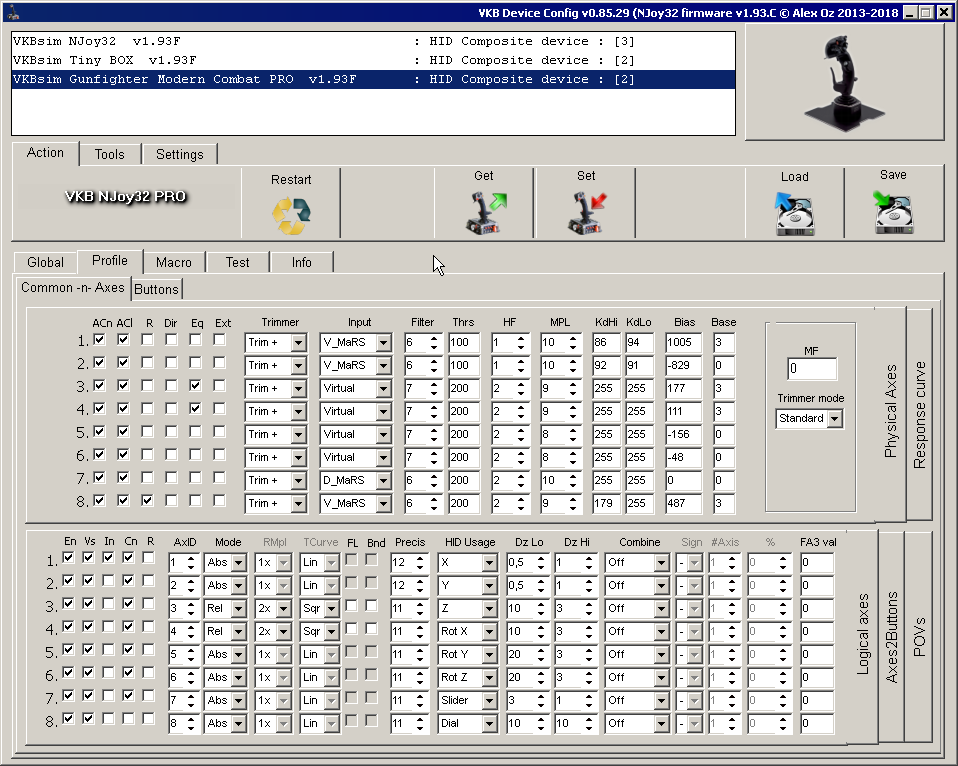Click the joystick device image
Screen dimensions: 958x766
click(x=844, y=83)
